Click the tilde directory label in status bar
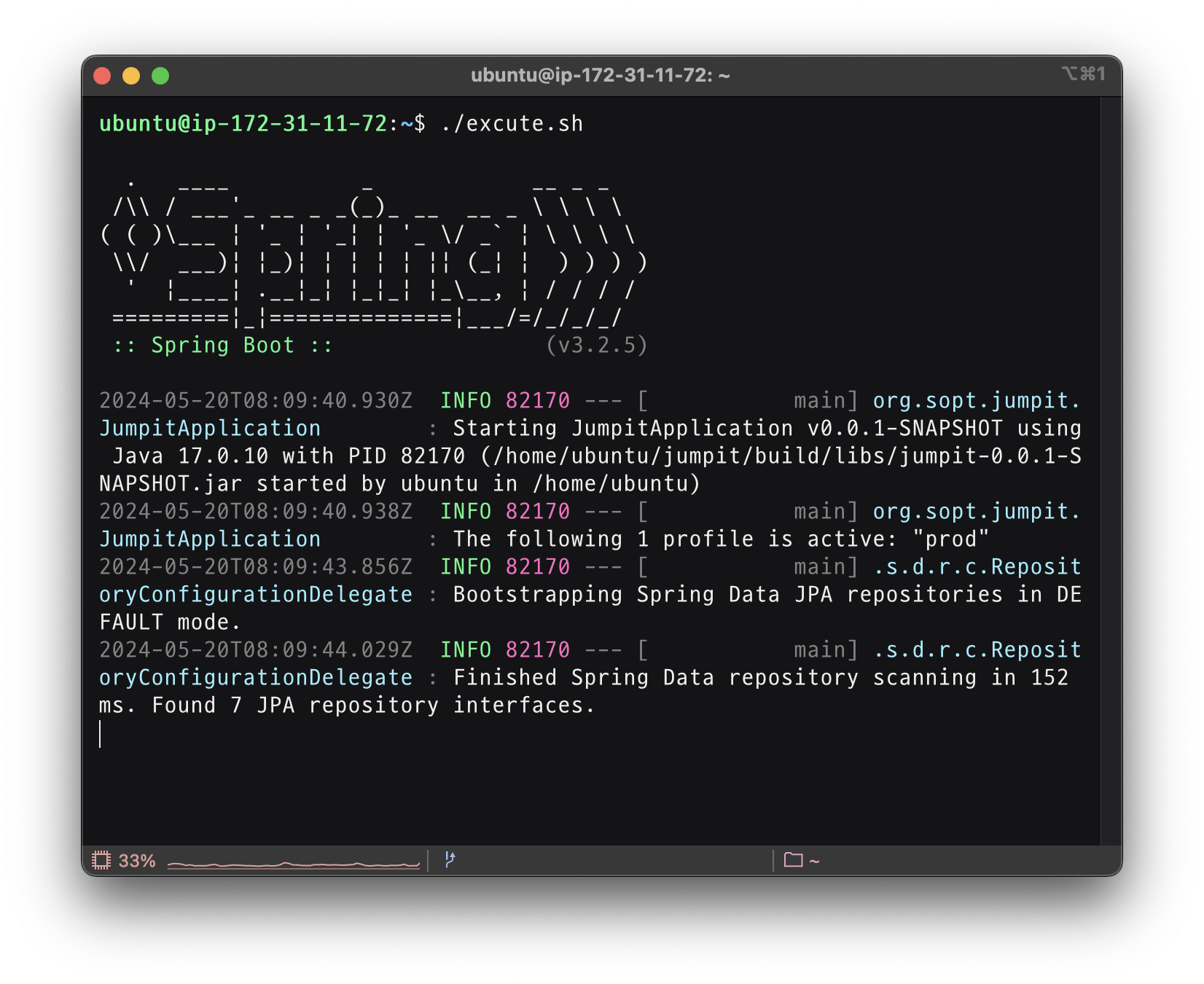This screenshot has width=1204, height=984. click(814, 861)
